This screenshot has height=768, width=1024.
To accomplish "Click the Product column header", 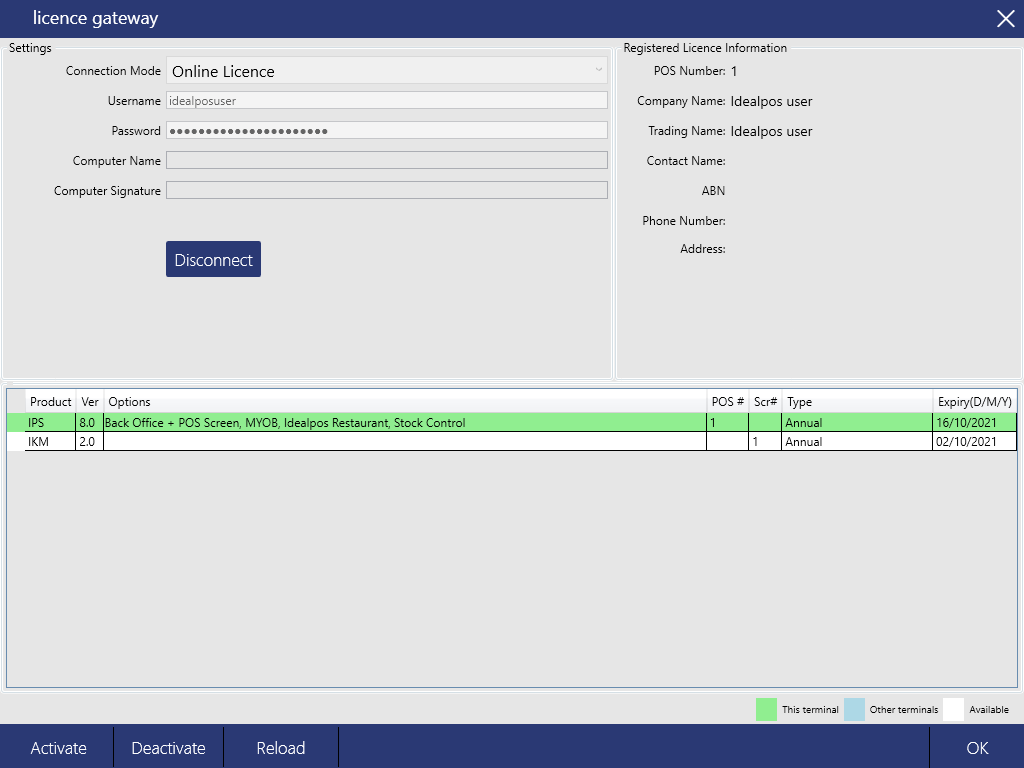I will click(50, 401).
